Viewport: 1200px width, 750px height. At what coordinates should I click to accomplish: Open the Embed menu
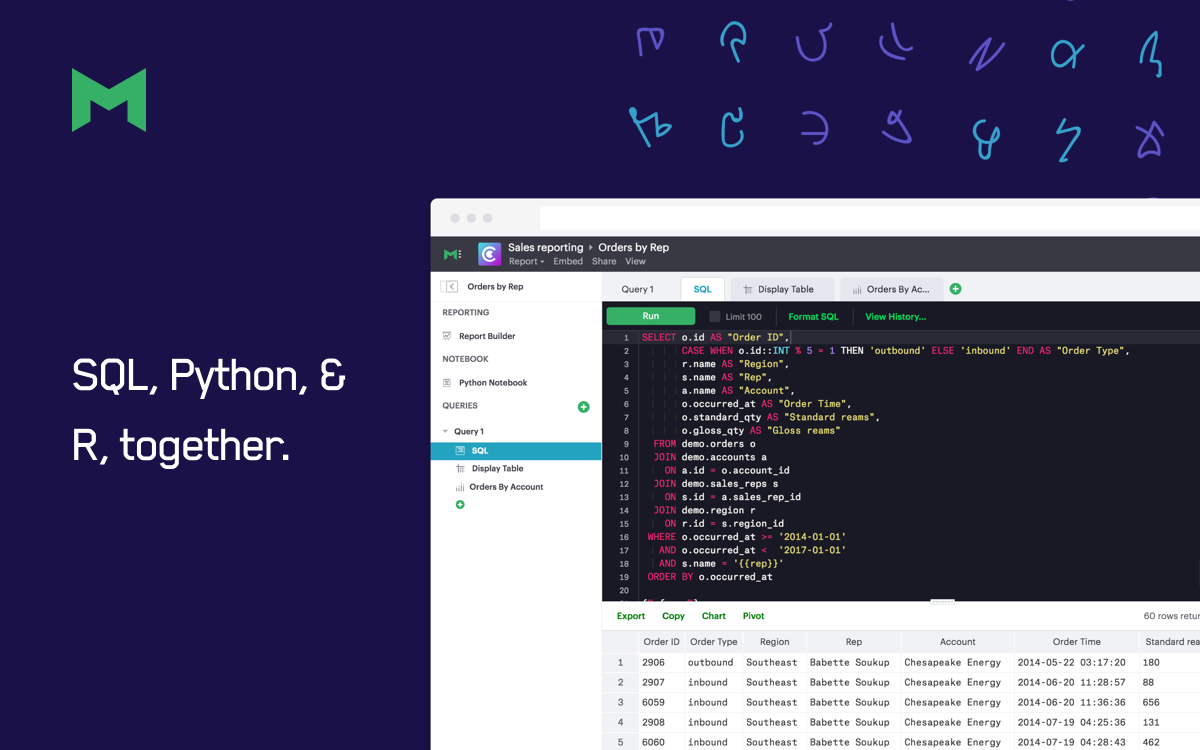[568, 262]
